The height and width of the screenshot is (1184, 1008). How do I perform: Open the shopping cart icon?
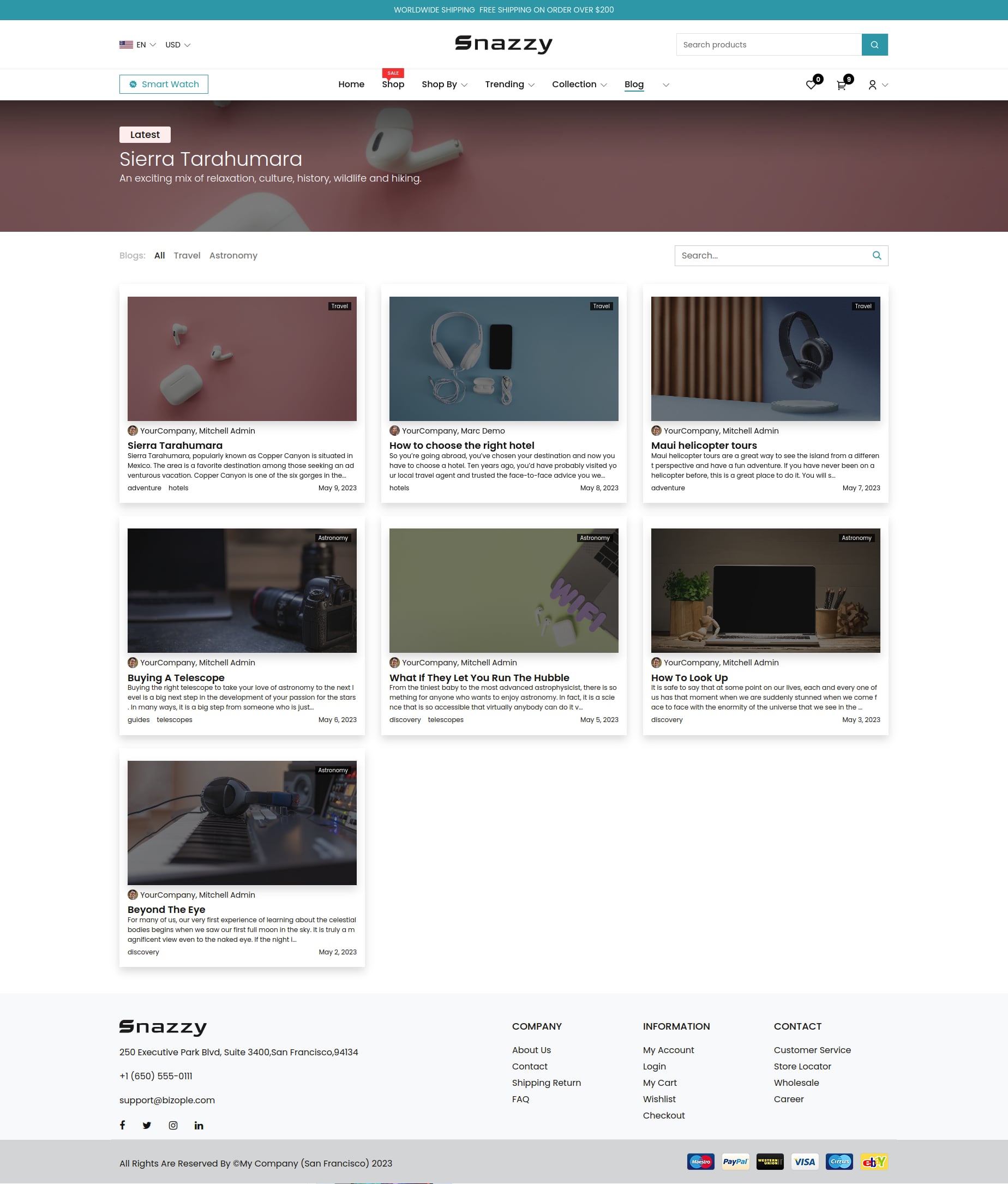(x=841, y=85)
